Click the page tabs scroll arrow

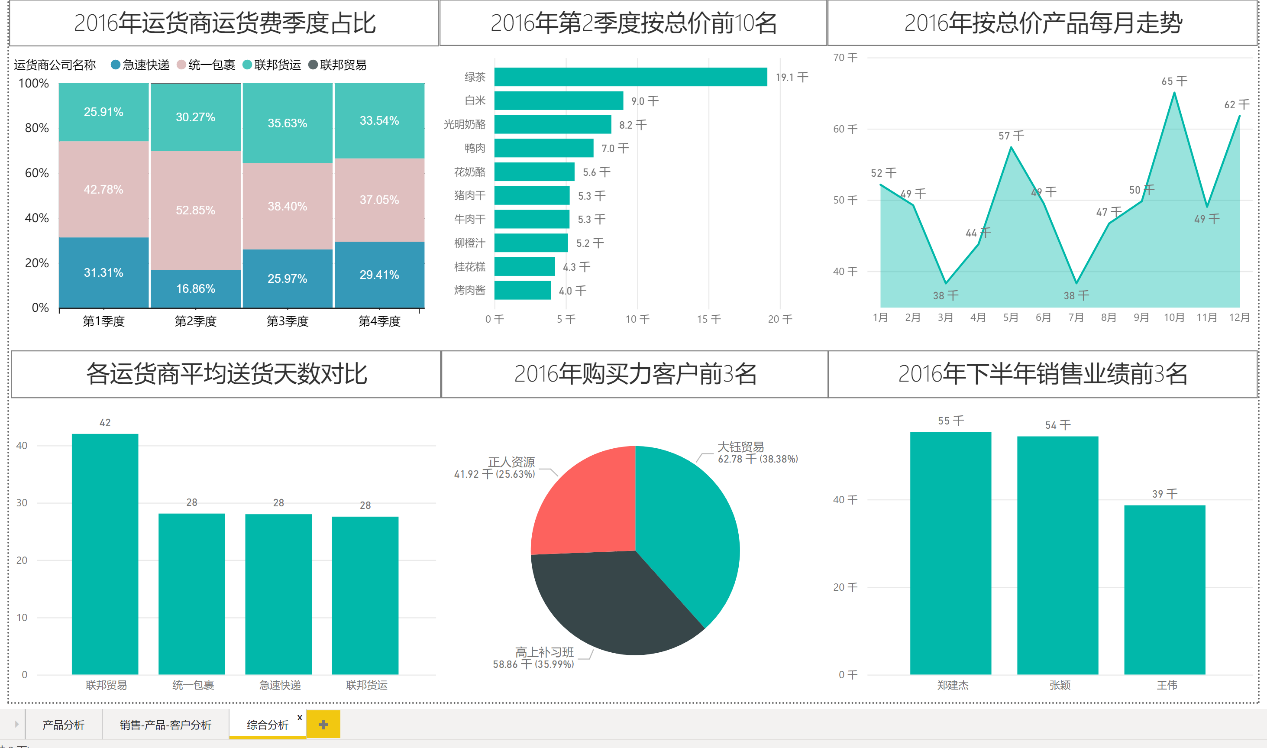pos(16,724)
